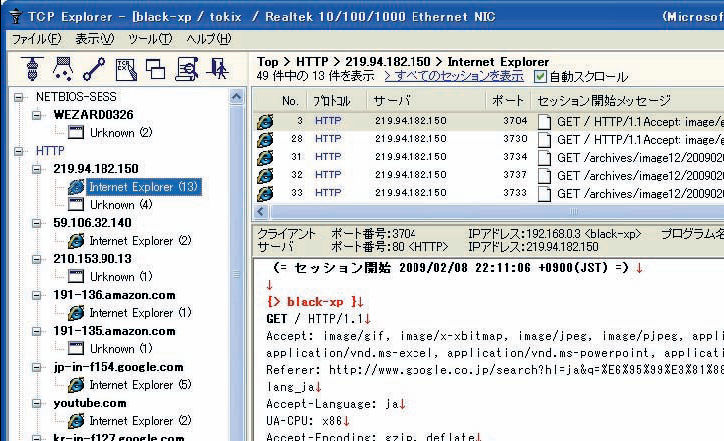This screenshot has height=441, width=724.
Task: Click the document icon in port 3730 row
Action: tap(544, 140)
